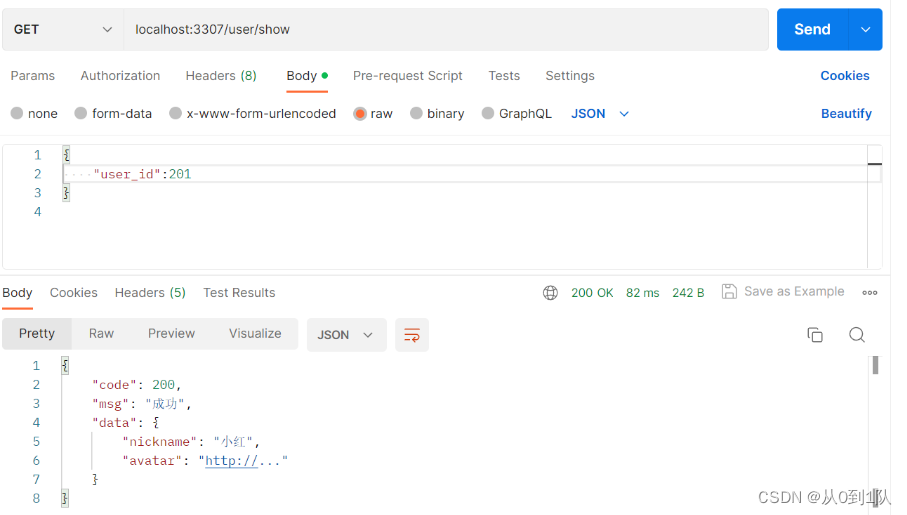The image size is (907, 515).
Task: Click the Beautify link
Action: (846, 113)
